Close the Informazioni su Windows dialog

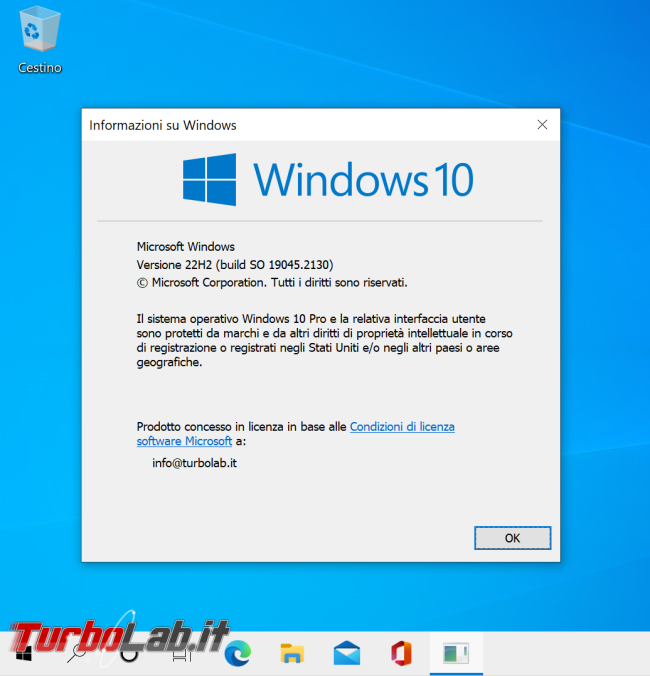pyautogui.click(x=542, y=125)
